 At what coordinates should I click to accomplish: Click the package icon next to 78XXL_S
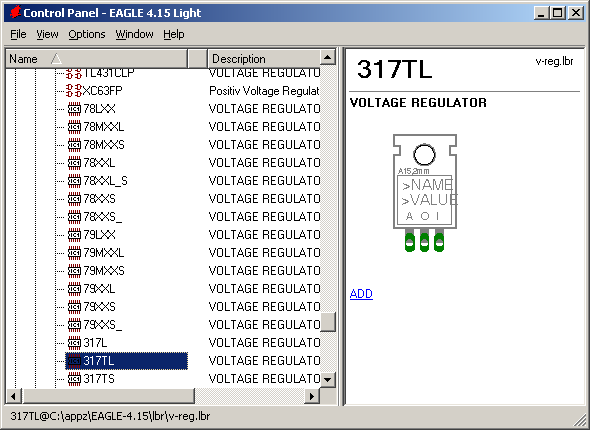(74, 181)
